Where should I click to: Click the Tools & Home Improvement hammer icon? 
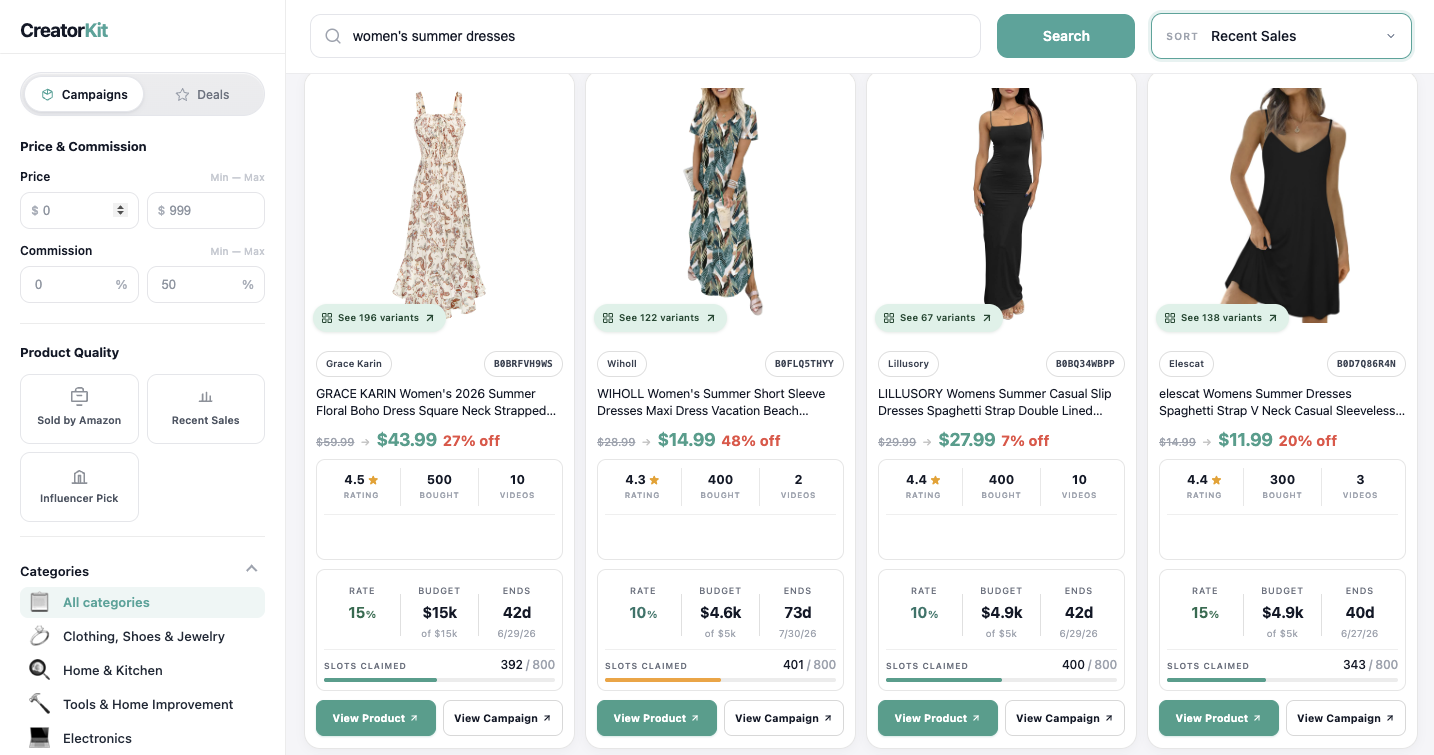tap(39, 704)
